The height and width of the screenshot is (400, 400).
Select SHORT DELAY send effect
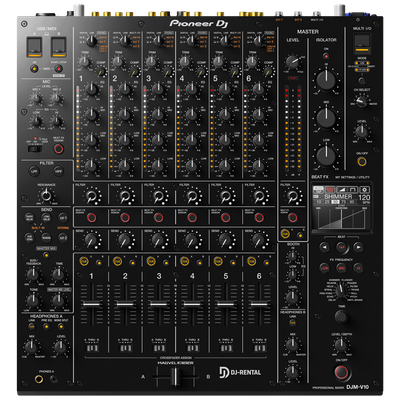coord(29,218)
